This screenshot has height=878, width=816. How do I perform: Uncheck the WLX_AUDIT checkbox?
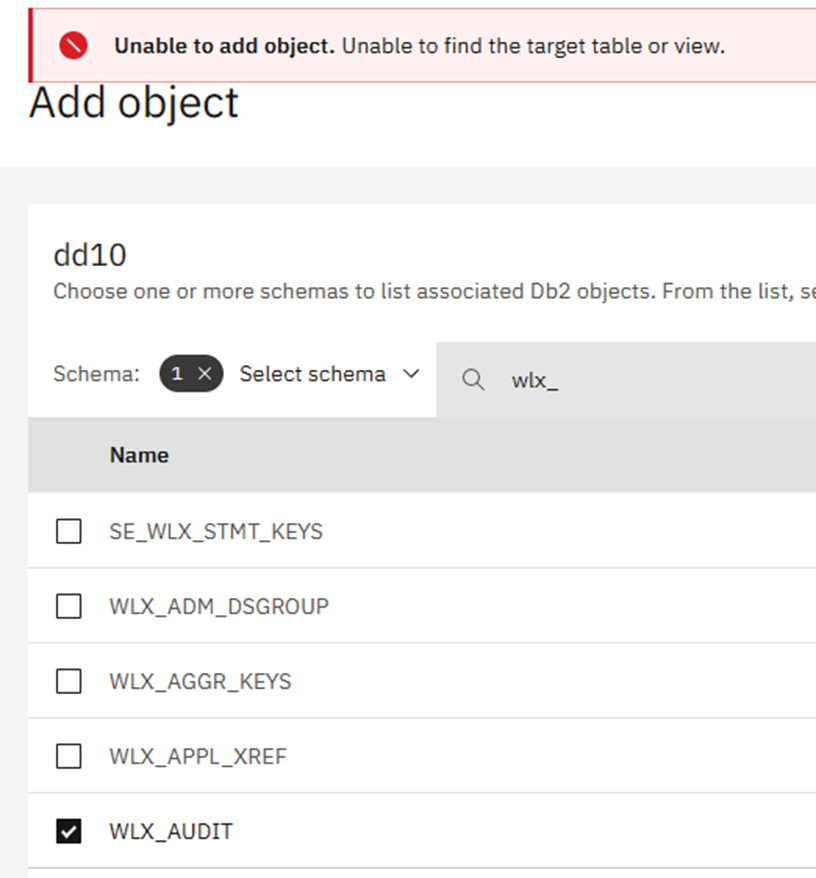coord(68,831)
